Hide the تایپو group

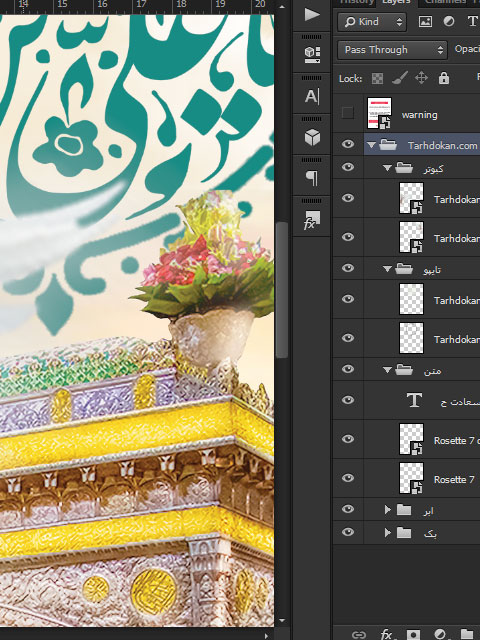click(348, 268)
